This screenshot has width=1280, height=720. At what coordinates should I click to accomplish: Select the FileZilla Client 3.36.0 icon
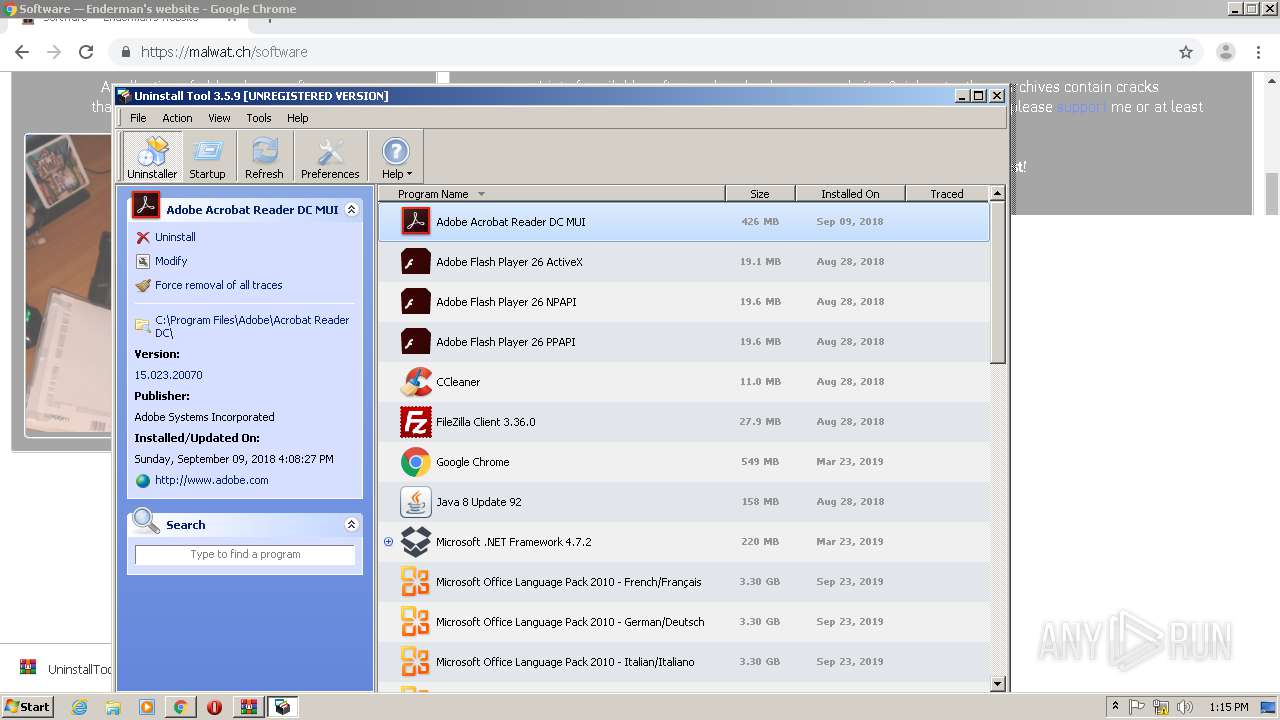[416, 421]
